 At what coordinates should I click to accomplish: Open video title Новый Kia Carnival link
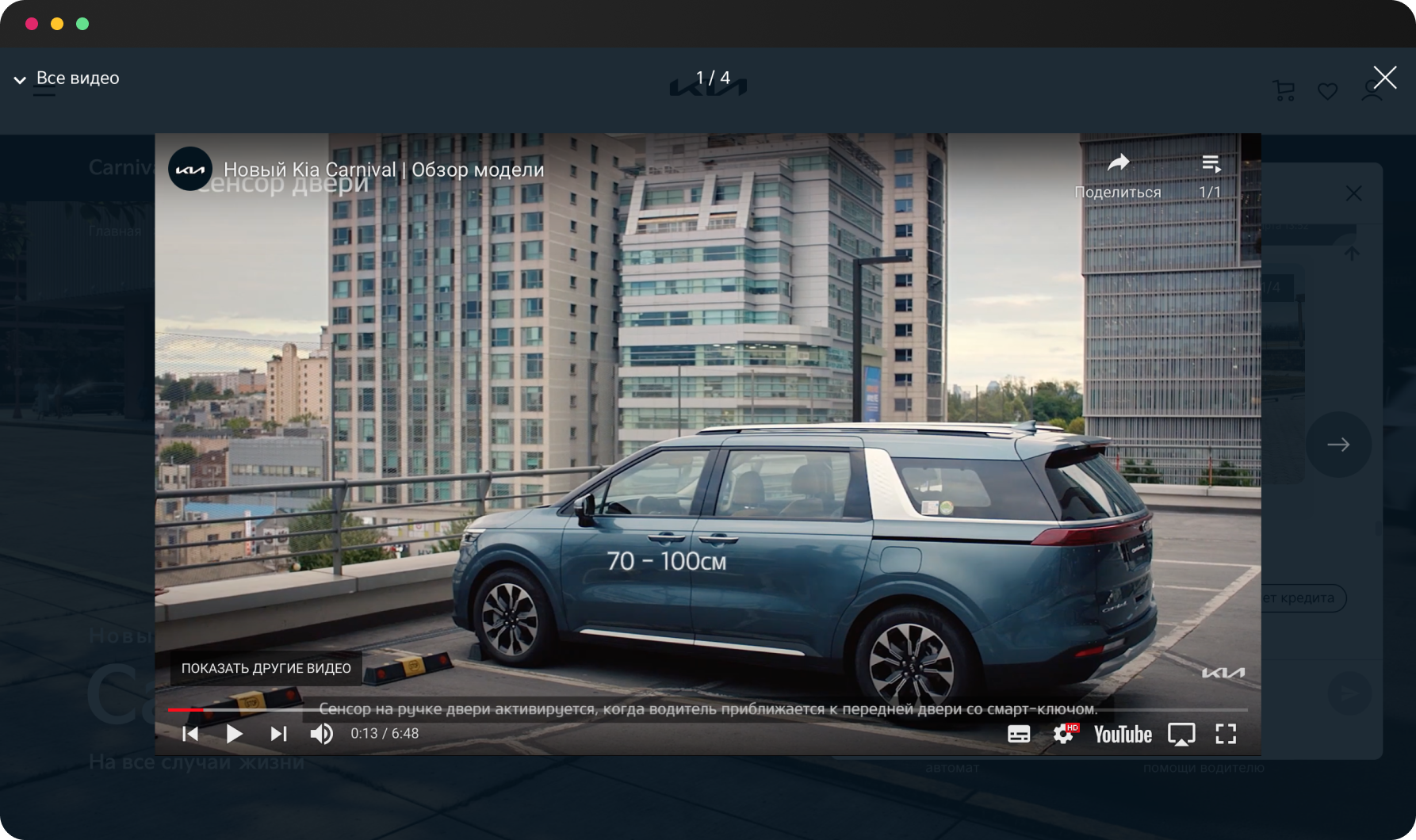(384, 170)
